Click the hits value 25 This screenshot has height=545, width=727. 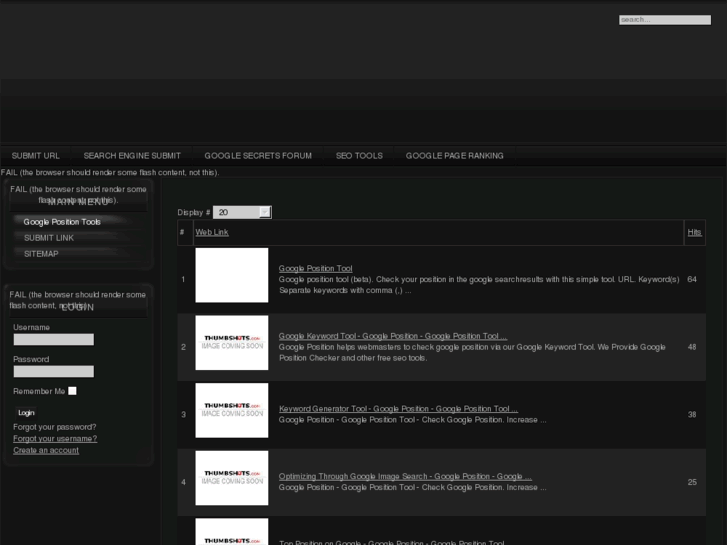tap(692, 482)
